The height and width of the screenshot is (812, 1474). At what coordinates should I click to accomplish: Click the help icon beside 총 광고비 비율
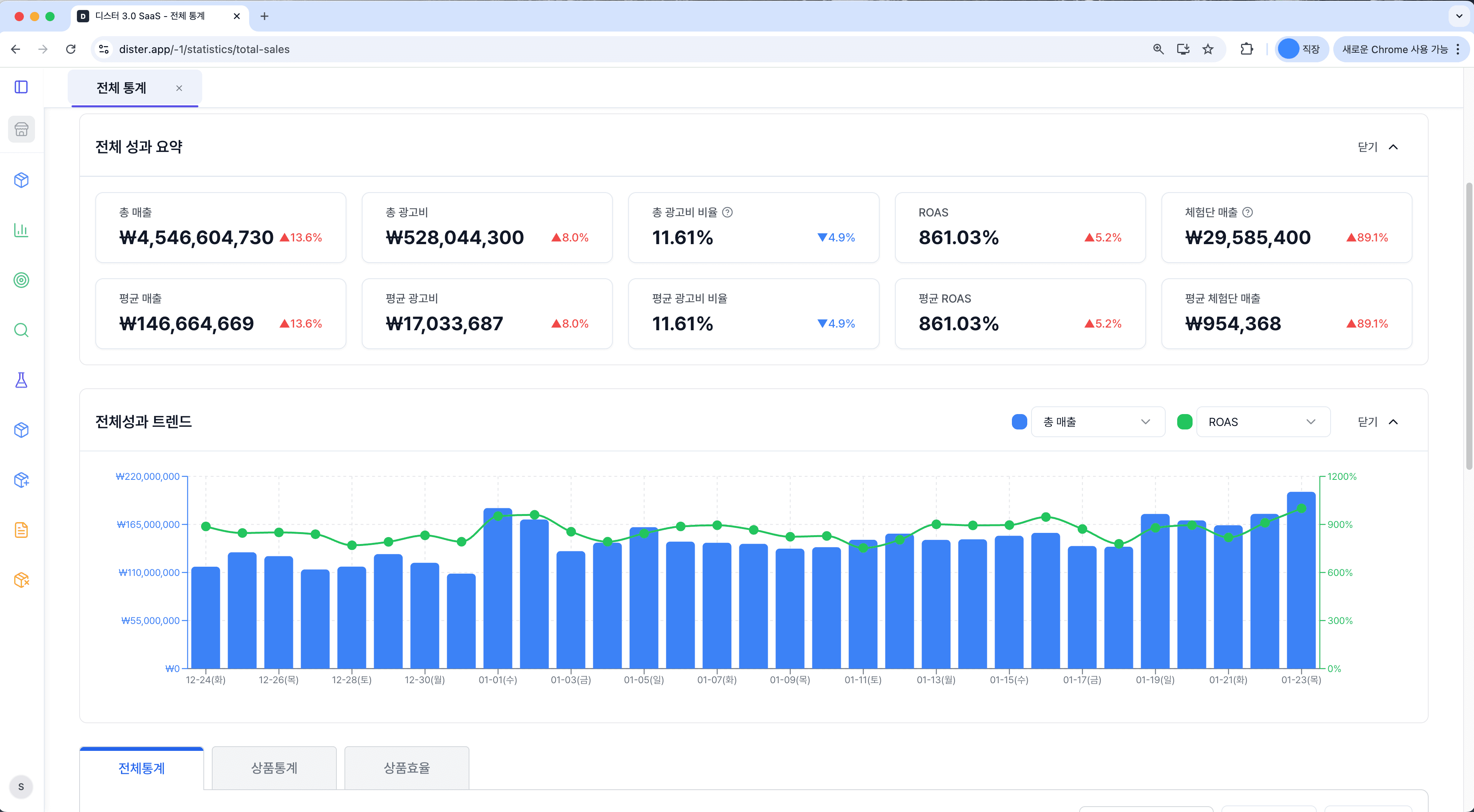727,212
